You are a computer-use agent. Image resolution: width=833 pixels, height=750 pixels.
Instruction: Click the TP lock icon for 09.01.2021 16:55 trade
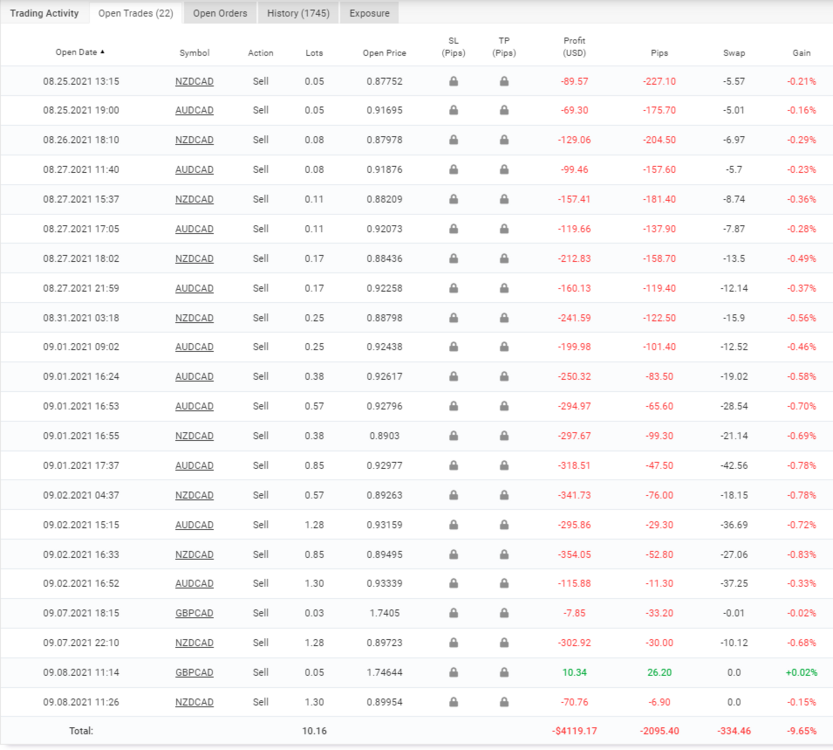[504, 436]
